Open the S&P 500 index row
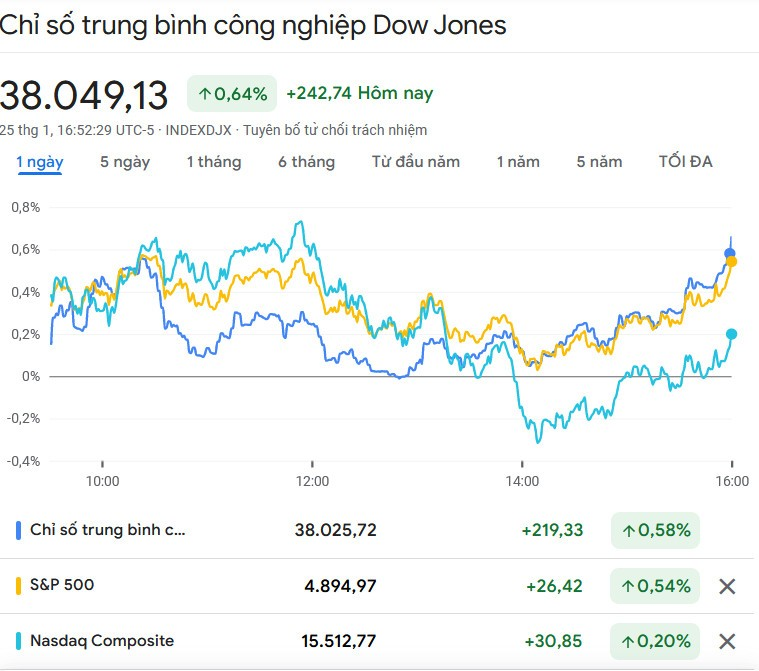 coord(62,585)
